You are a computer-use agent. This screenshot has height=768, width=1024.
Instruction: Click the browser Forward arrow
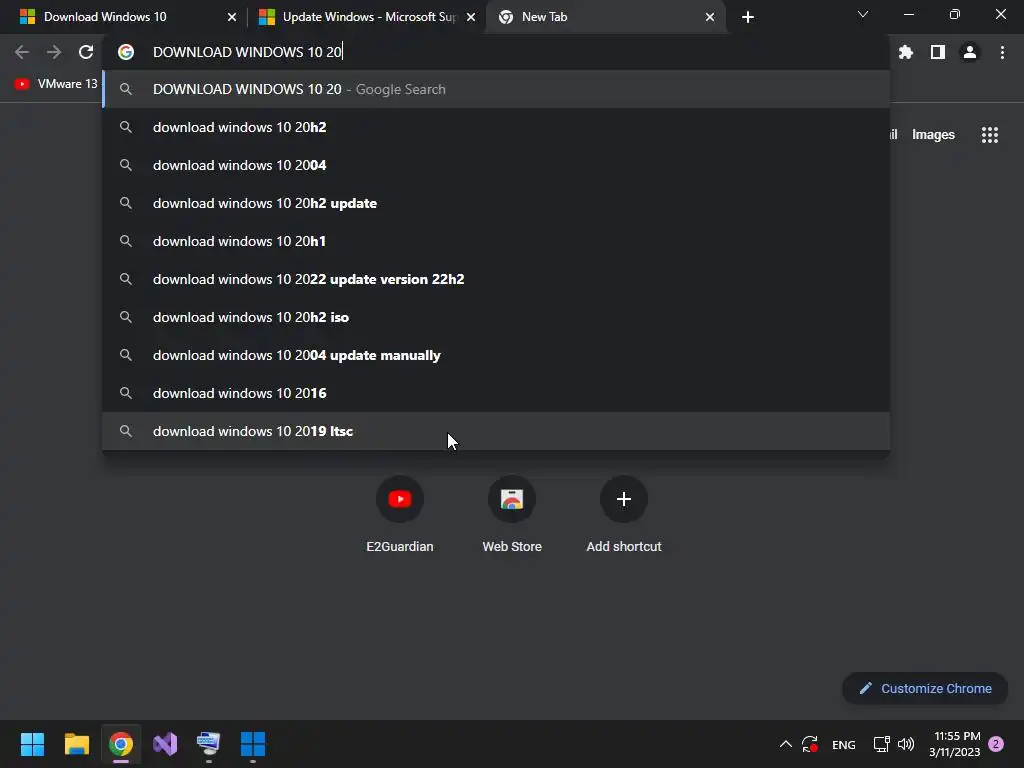click(54, 52)
